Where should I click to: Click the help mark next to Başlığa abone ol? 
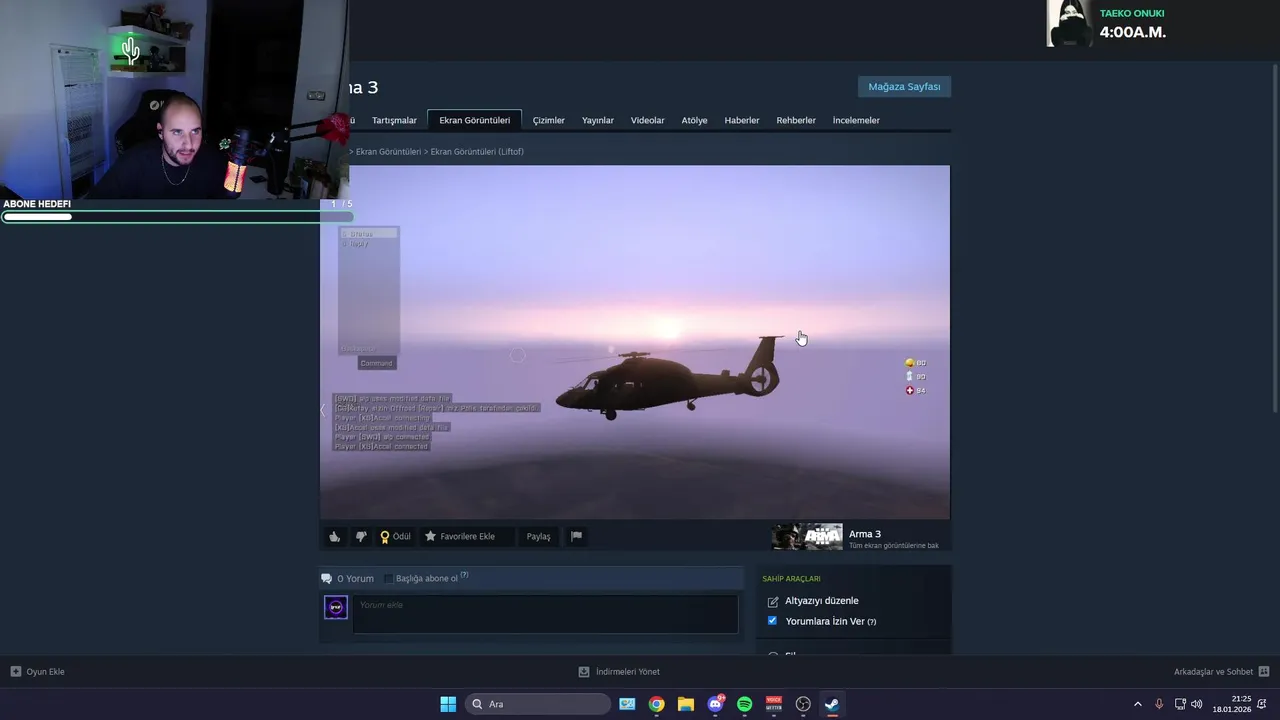[464, 575]
